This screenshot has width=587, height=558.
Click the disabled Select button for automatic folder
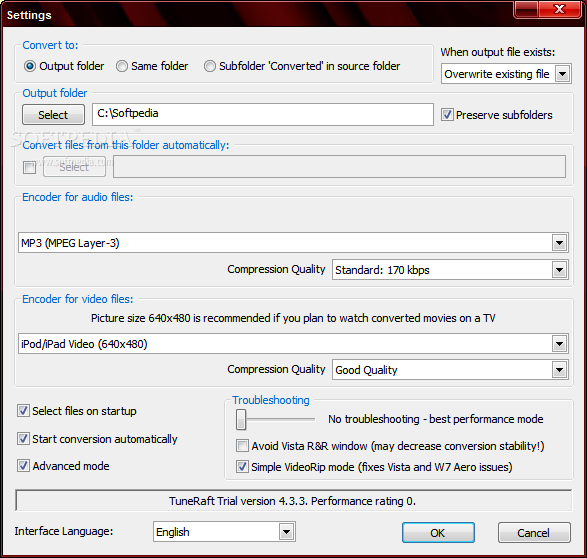click(74, 167)
